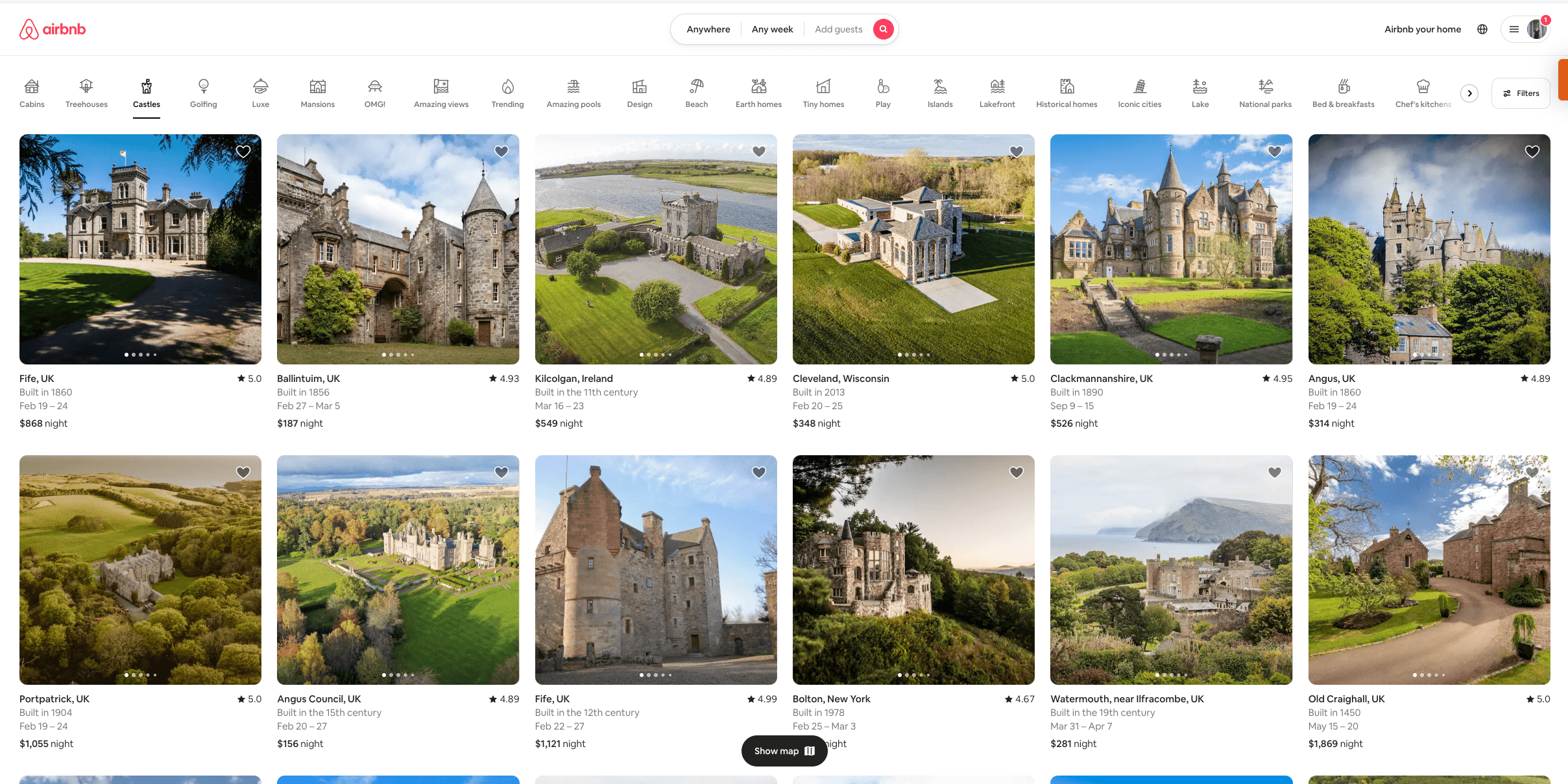Click the search bar Anywhere input
1568x784 pixels.
707,28
